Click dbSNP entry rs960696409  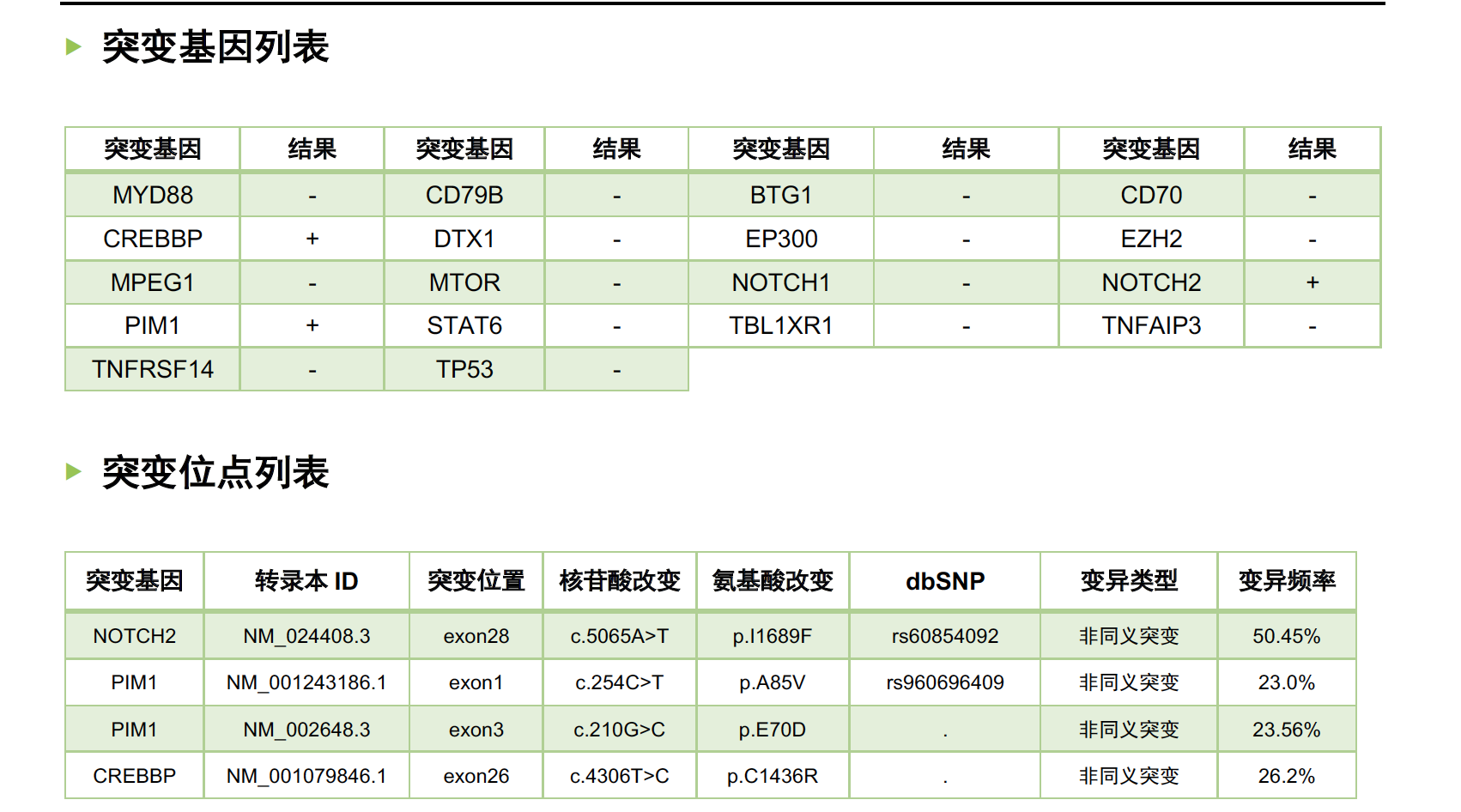tap(945, 682)
